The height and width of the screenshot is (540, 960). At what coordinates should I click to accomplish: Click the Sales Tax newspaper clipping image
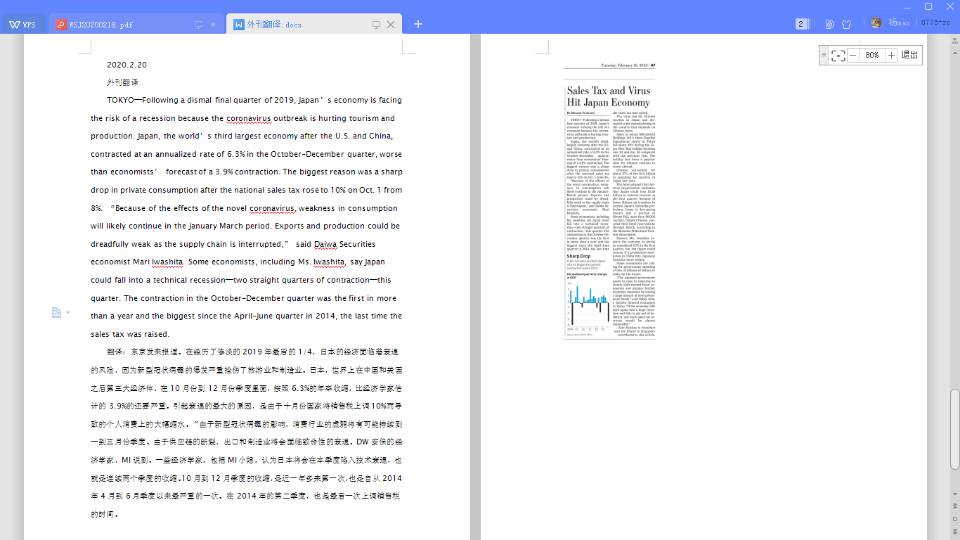pyautogui.click(x=610, y=200)
